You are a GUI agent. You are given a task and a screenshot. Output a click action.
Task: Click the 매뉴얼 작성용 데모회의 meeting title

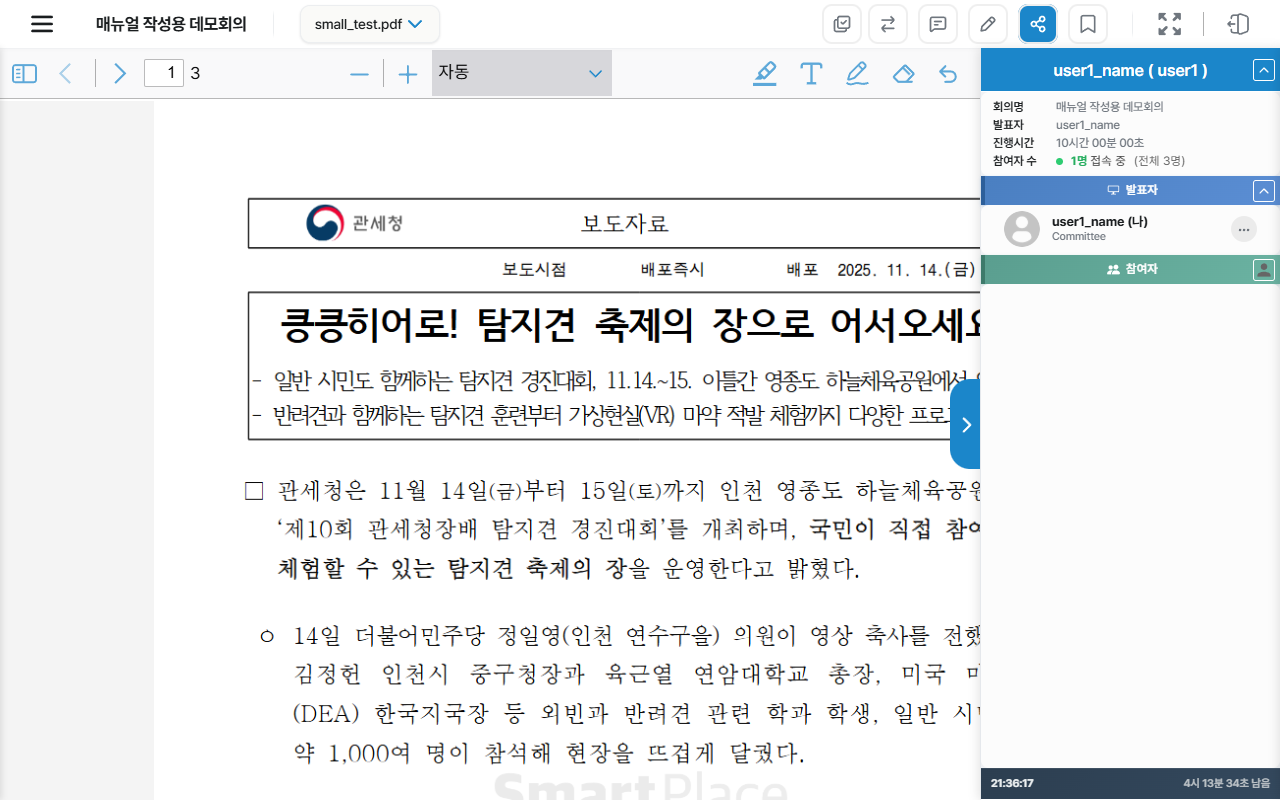tap(171, 24)
